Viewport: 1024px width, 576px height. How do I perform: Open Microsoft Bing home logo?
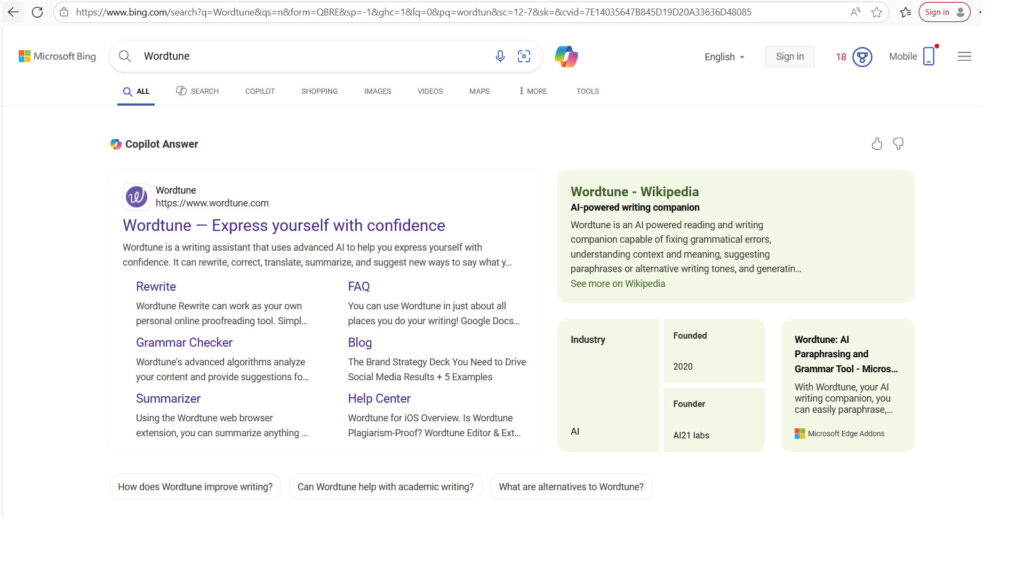coord(57,56)
